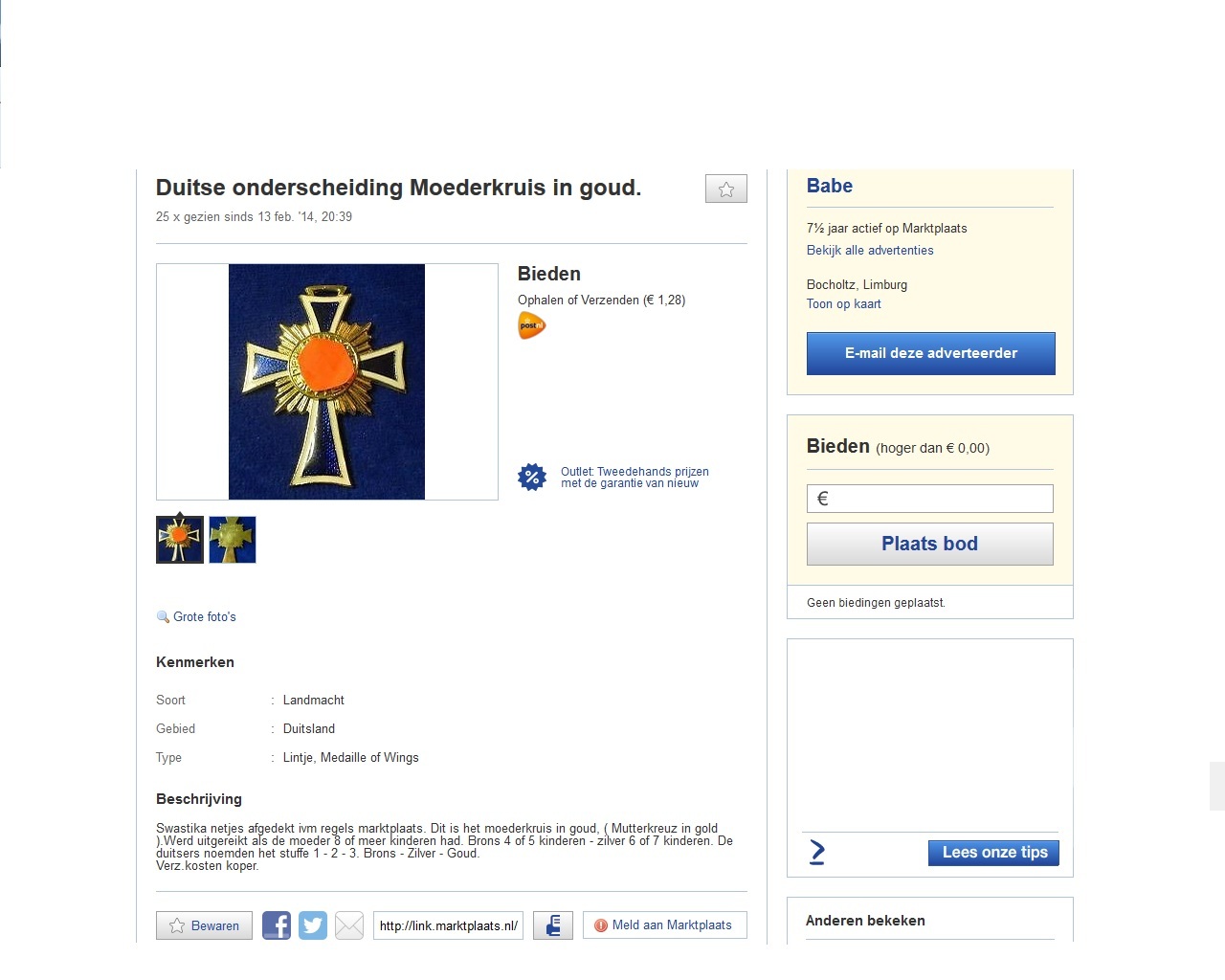Screen dimensions: 1225x980
Task: Select the first cross thumbnail photo
Action: coord(180,540)
